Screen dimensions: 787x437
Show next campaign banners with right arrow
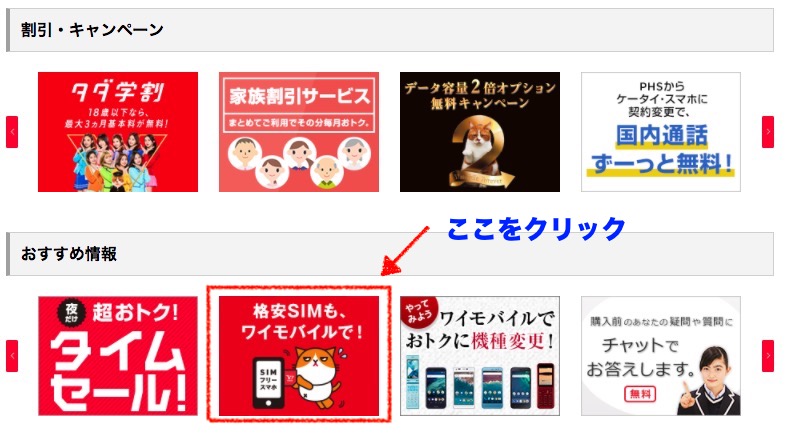coord(767,132)
